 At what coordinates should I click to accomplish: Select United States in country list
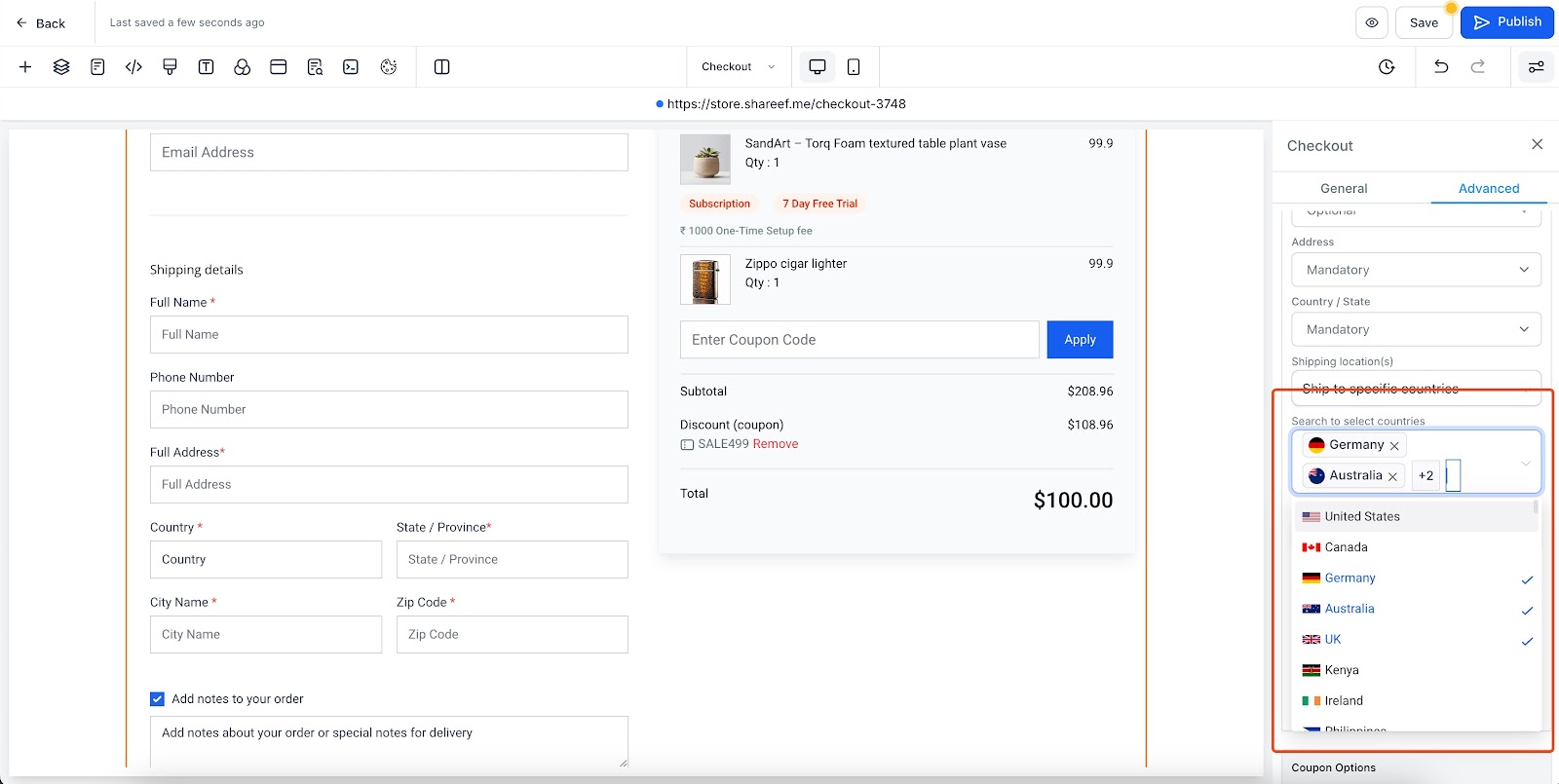pyautogui.click(x=1417, y=517)
